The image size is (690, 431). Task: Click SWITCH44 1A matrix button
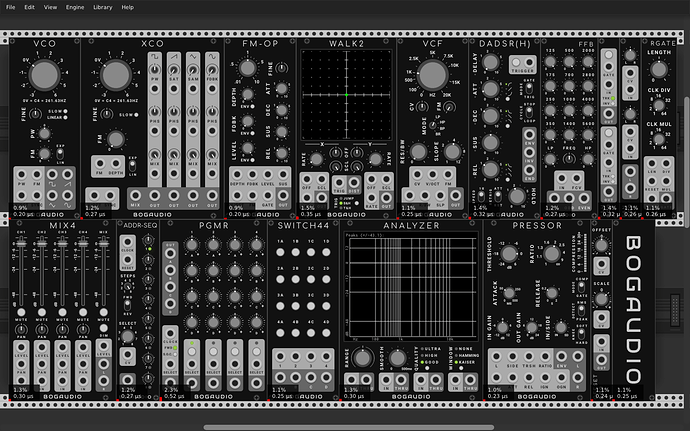[280, 252]
